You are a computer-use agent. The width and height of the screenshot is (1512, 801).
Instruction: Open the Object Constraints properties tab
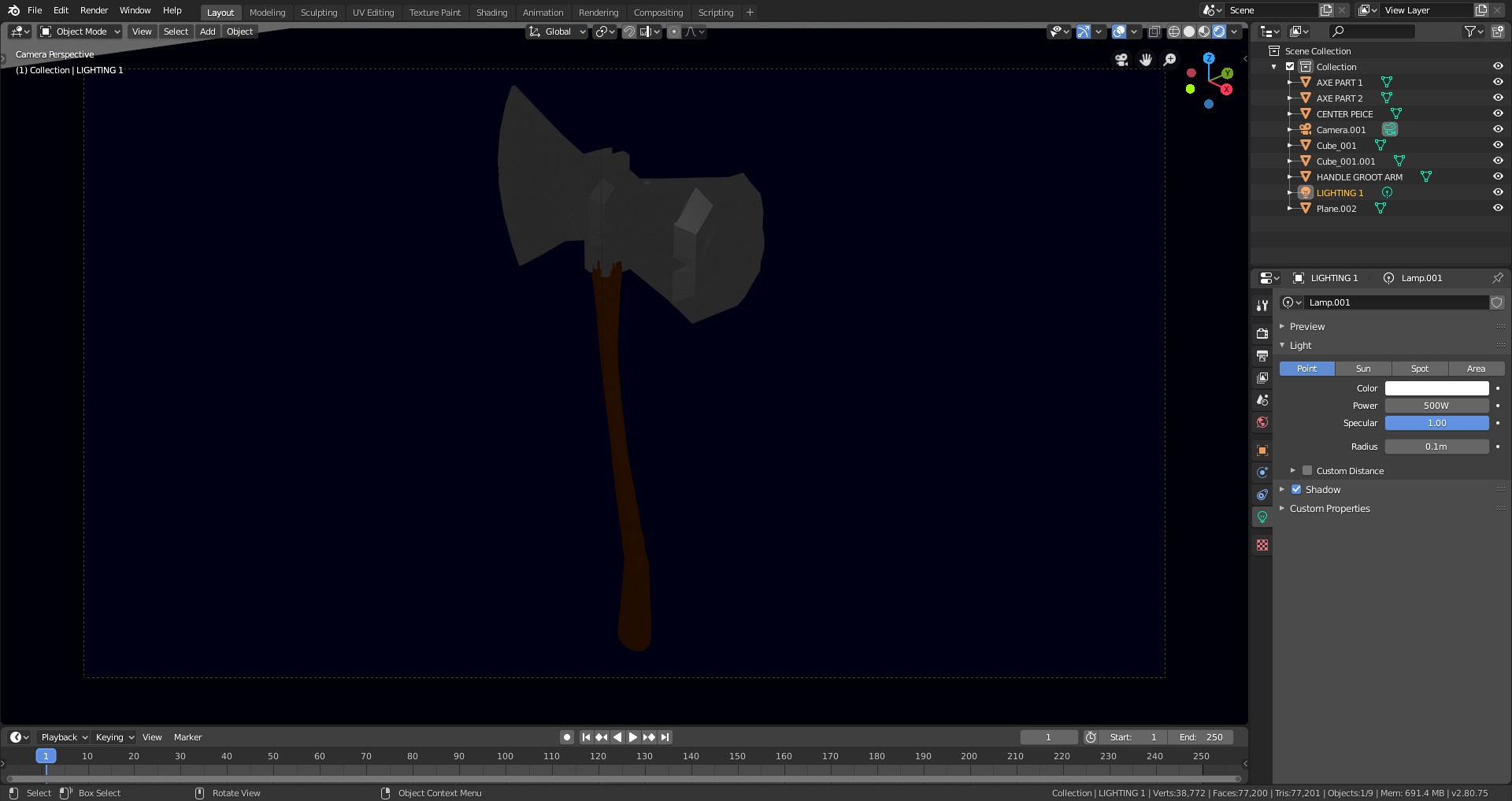tap(1262, 495)
